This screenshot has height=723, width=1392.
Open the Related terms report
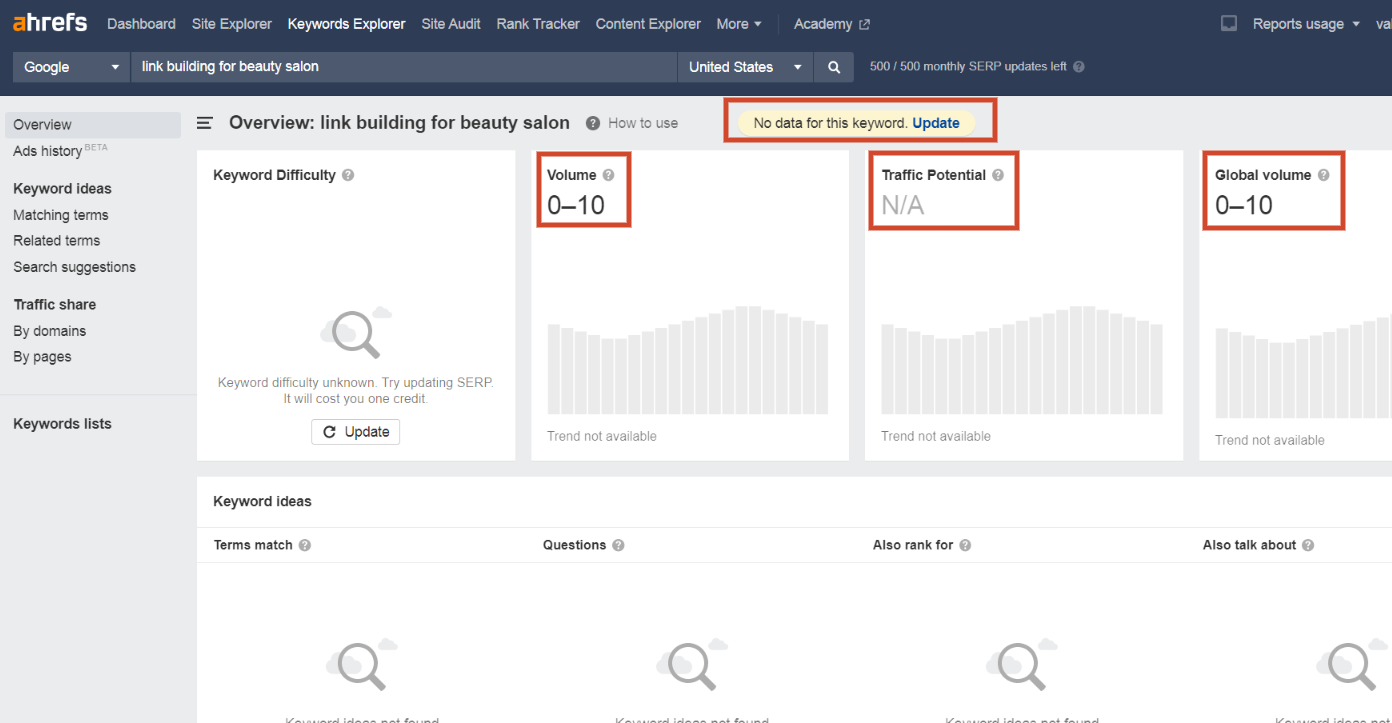[x=56, y=240]
